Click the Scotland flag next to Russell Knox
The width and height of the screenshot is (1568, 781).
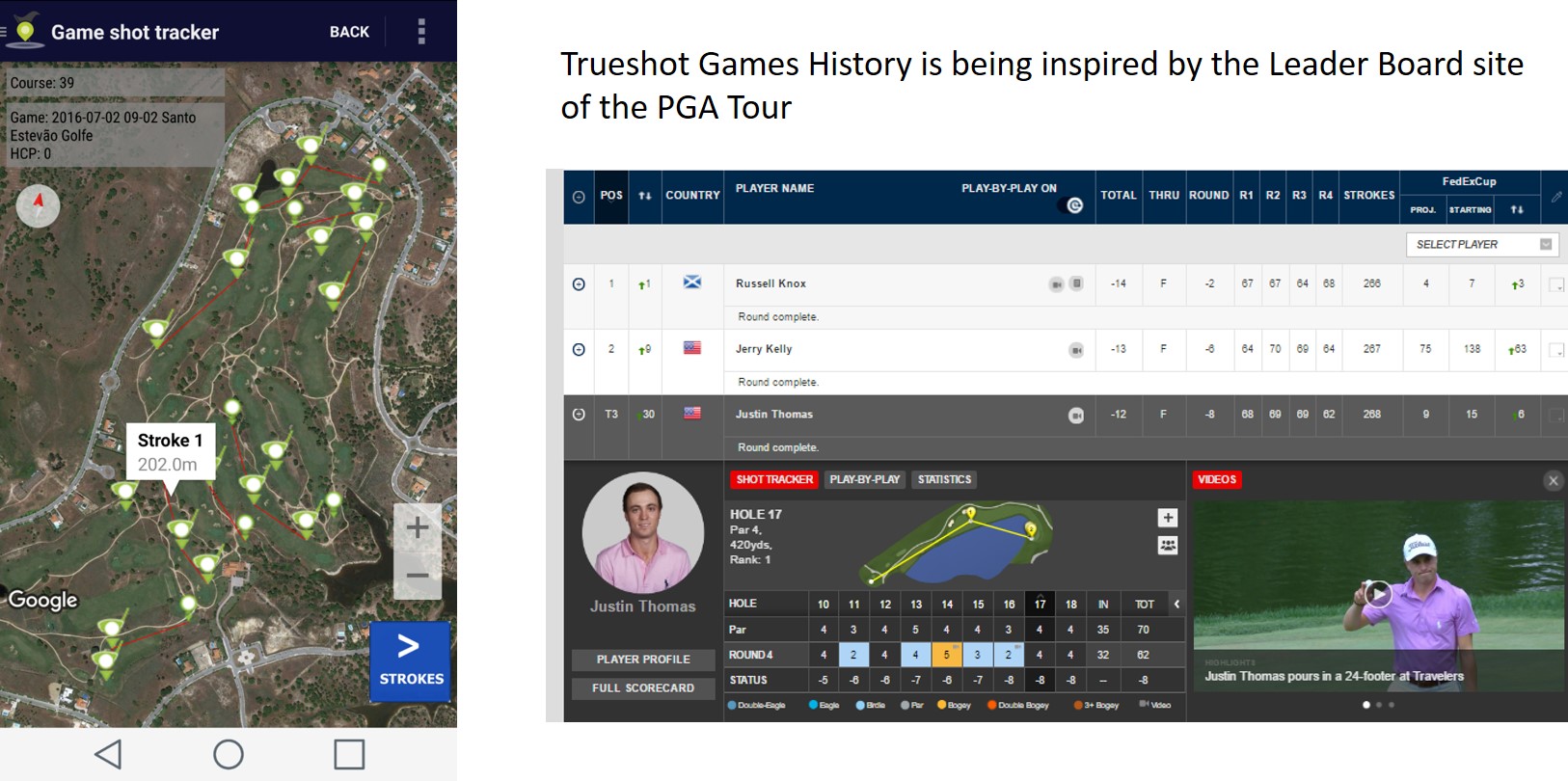coord(692,283)
